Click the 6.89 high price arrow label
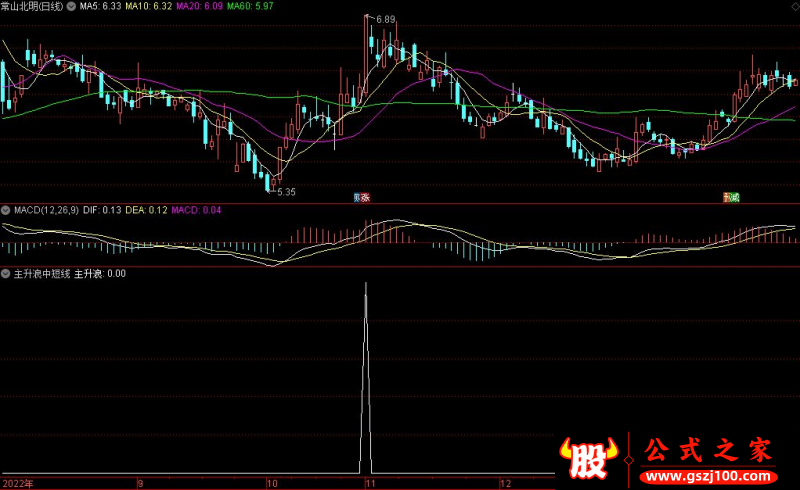Viewport: 800px width, 490px height. pos(383,19)
